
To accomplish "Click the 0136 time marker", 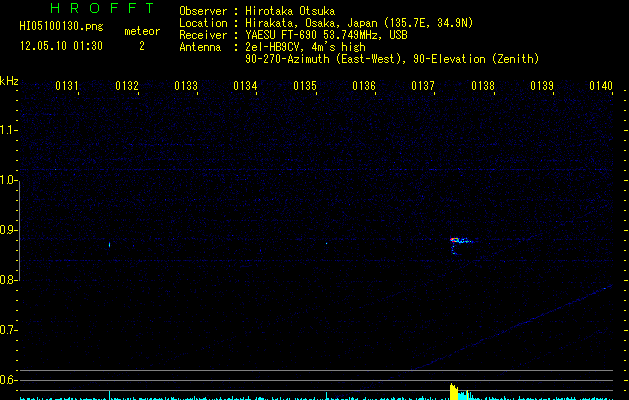I will 364,86.
